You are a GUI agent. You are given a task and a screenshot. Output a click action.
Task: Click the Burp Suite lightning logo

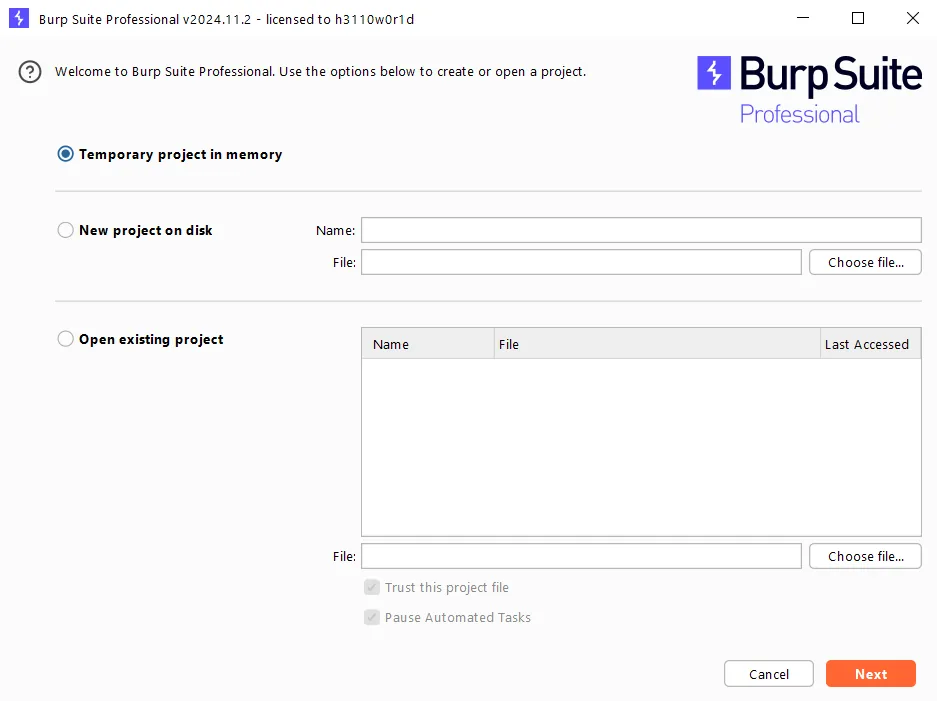point(714,73)
